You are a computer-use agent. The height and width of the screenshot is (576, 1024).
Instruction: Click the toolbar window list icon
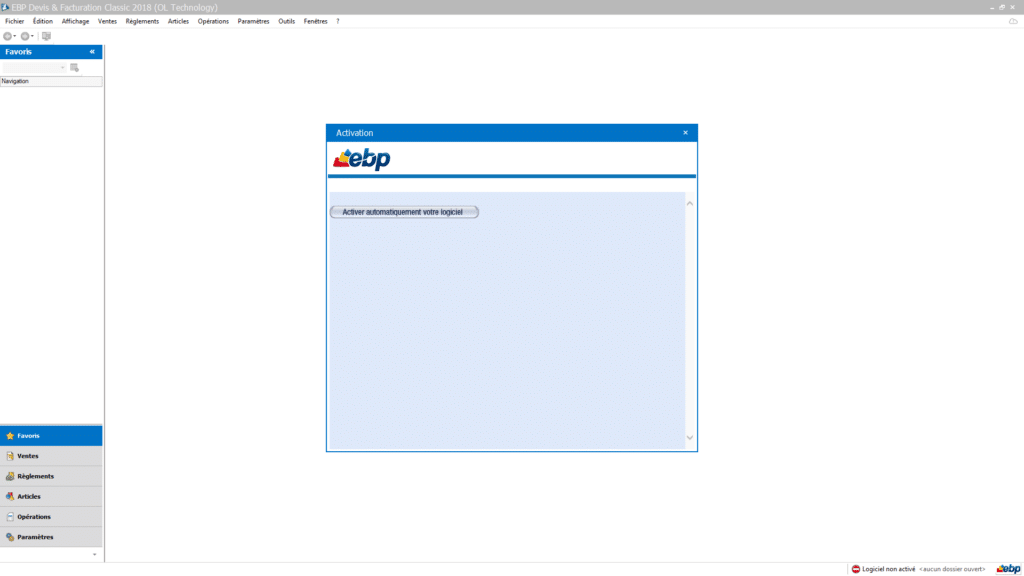[46, 37]
